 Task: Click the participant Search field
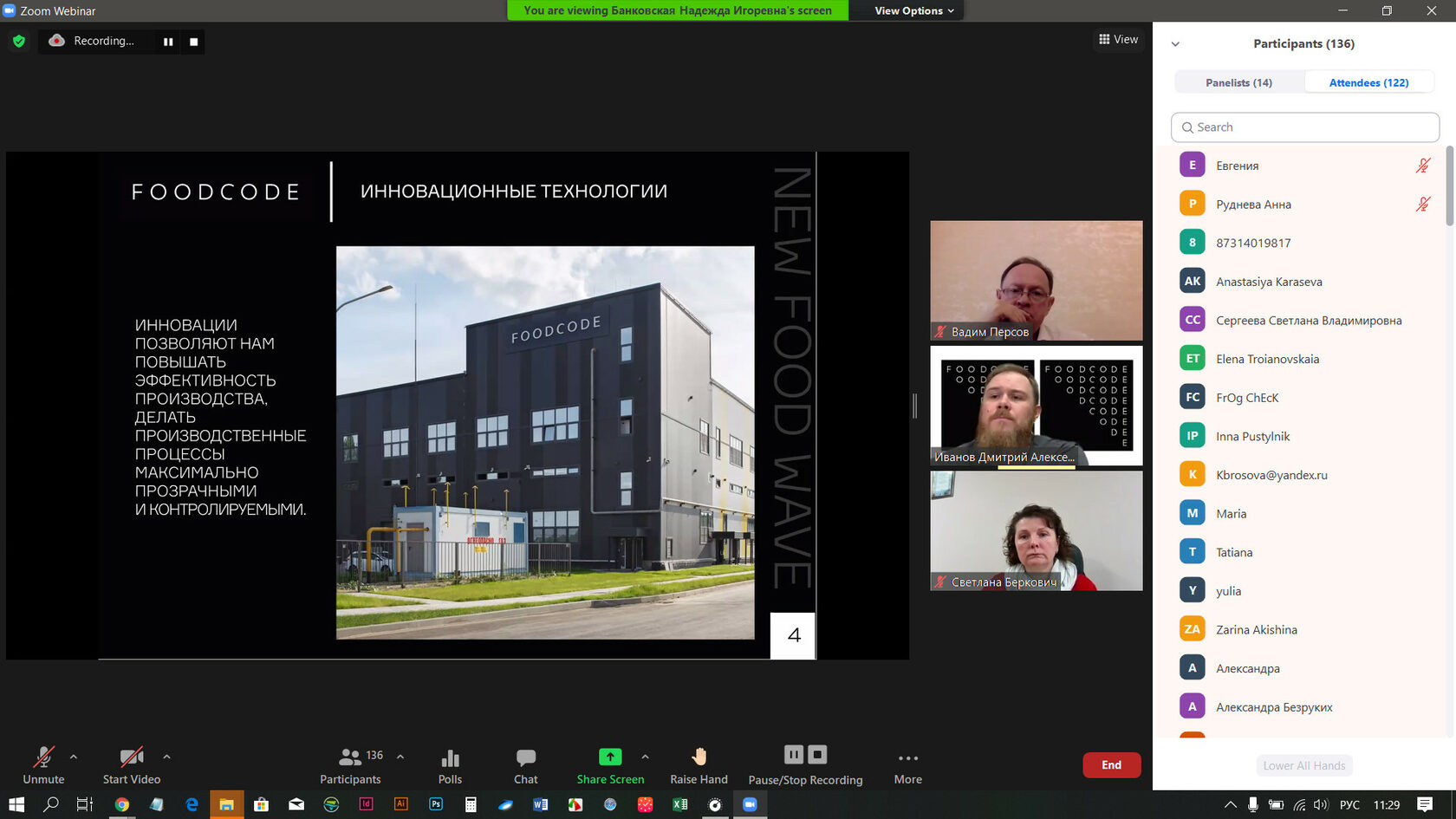click(x=1304, y=127)
